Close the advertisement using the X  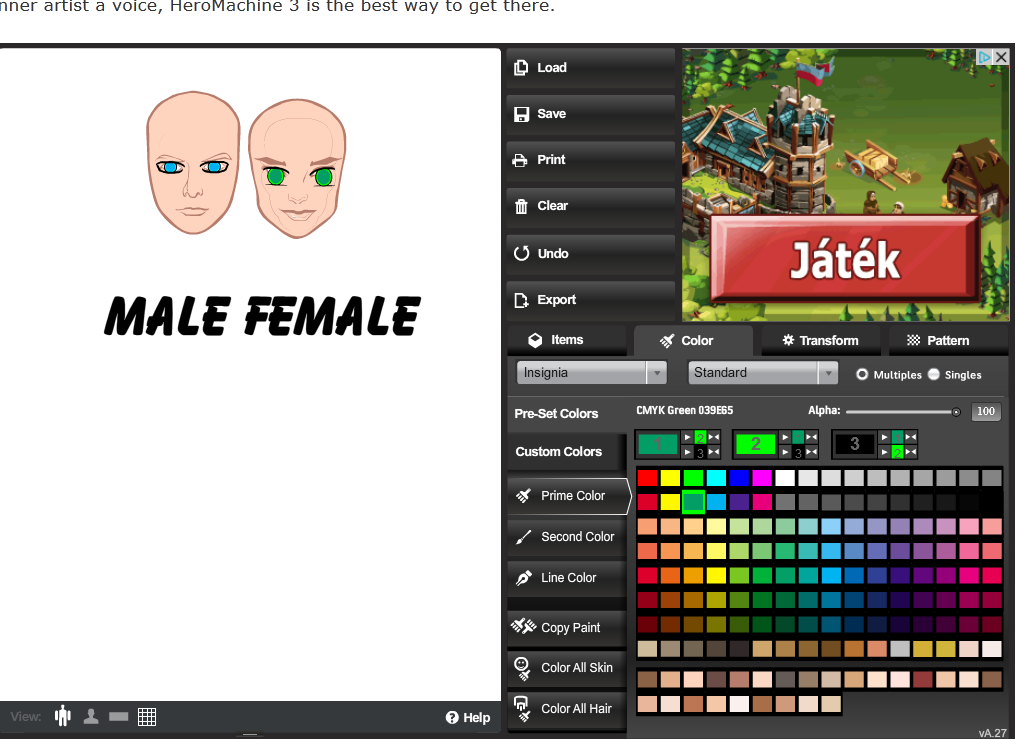1001,57
